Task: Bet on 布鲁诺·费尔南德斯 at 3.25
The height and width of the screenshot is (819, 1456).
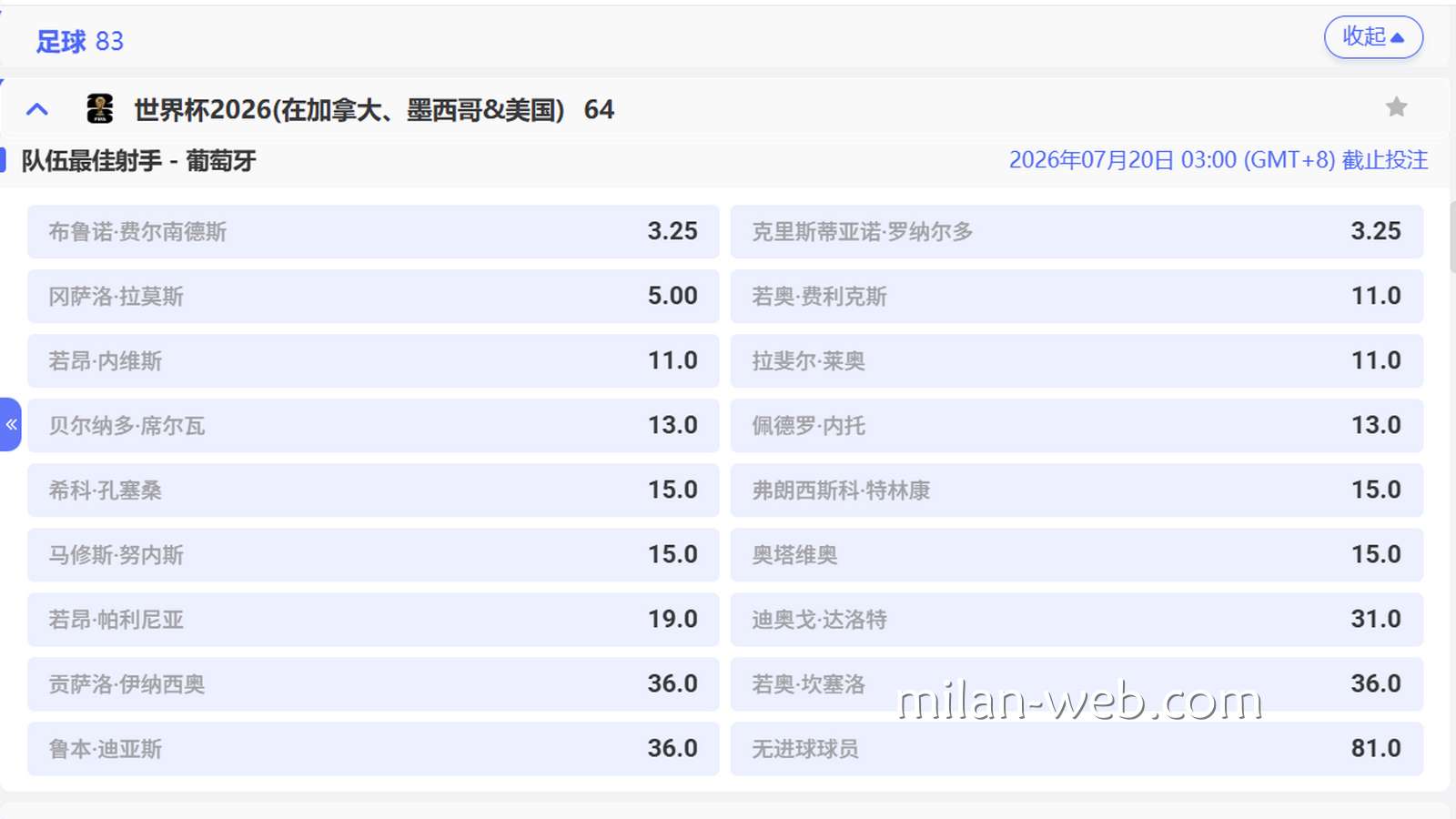Action: pyautogui.click(x=373, y=231)
